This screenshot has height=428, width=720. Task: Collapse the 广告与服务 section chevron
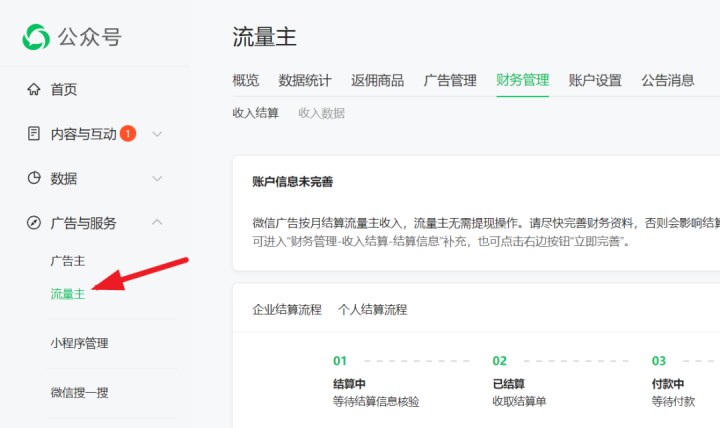[x=157, y=223]
